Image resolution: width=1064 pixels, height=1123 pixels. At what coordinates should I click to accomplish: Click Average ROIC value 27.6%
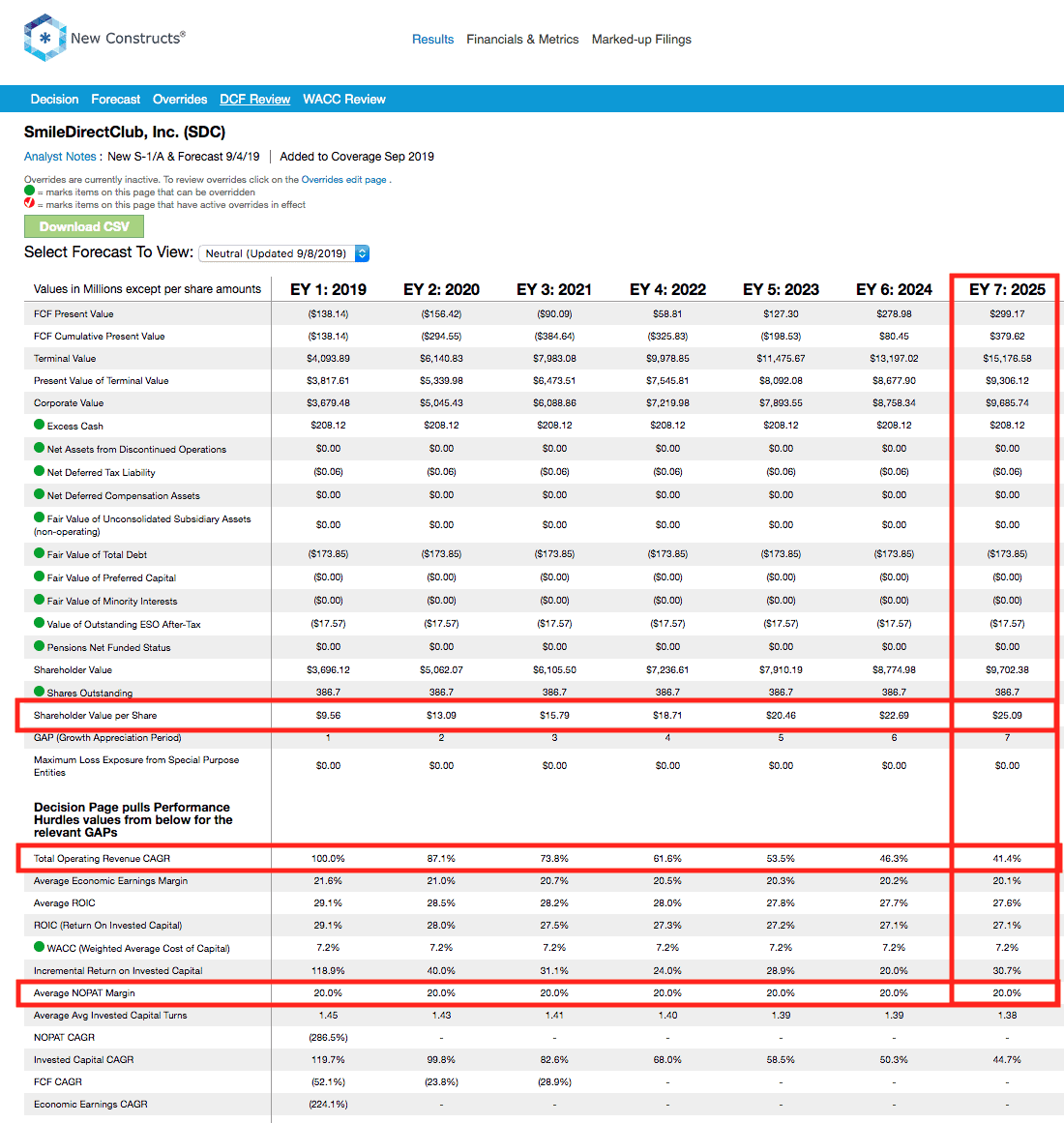click(1007, 902)
